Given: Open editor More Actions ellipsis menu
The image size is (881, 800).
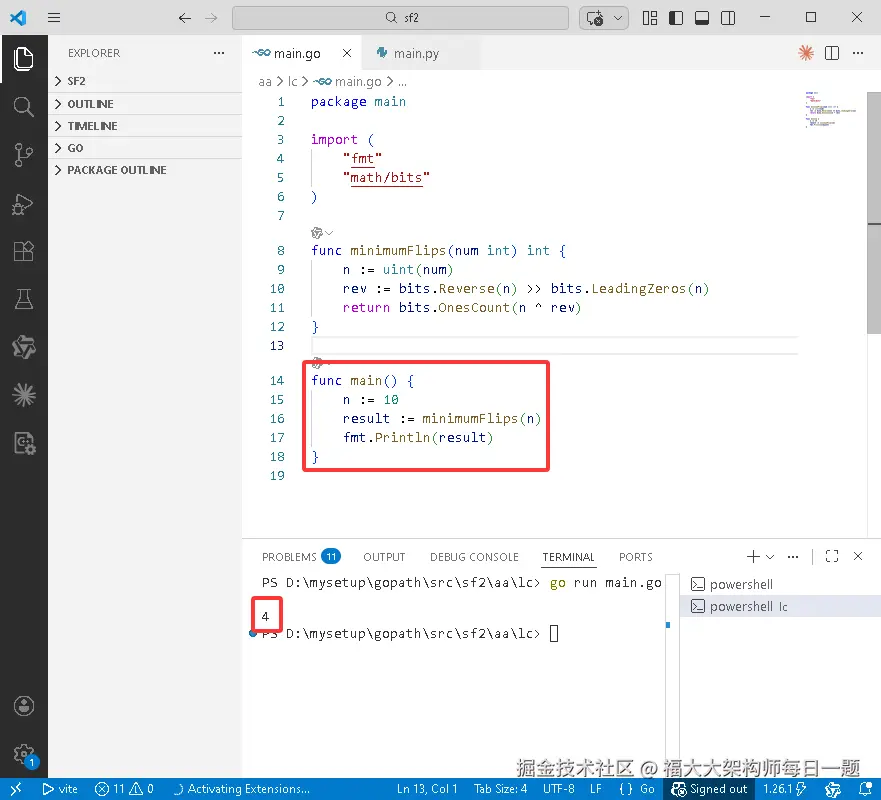Looking at the screenshot, I should pyautogui.click(x=858, y=53).
